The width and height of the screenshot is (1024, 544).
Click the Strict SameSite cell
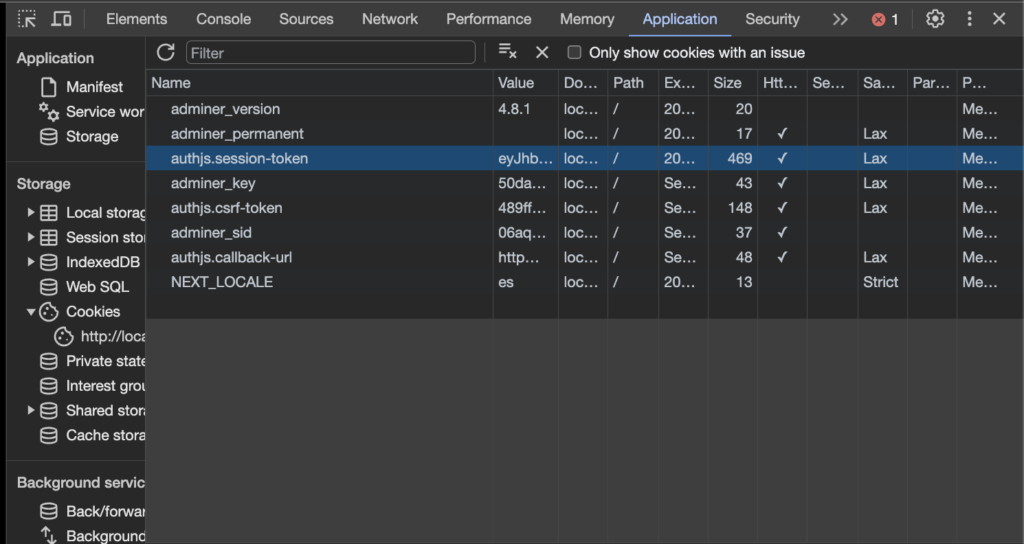(880, 282)
